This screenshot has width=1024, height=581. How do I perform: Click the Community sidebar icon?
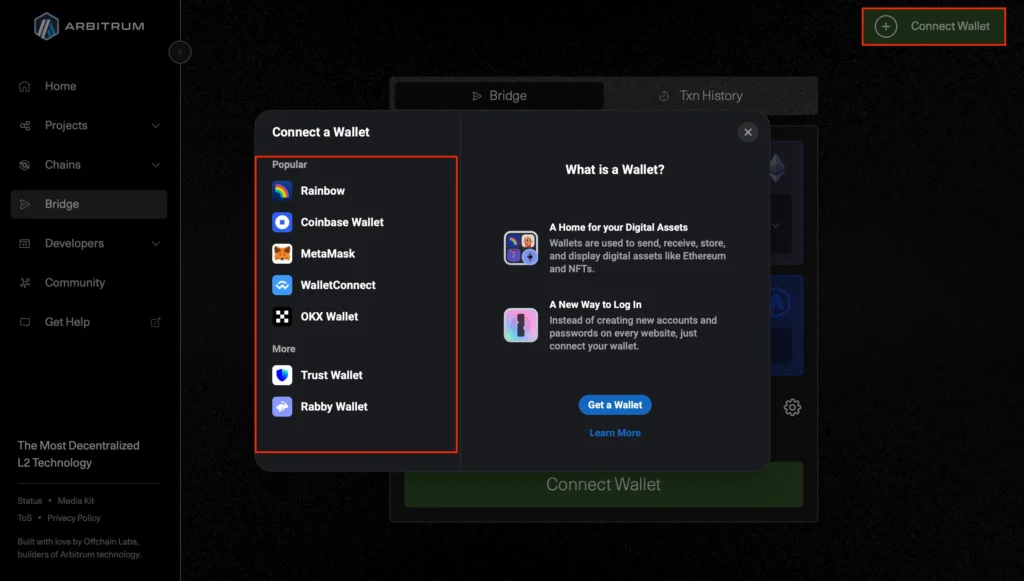pyautogui.click(x=25, y=283)
